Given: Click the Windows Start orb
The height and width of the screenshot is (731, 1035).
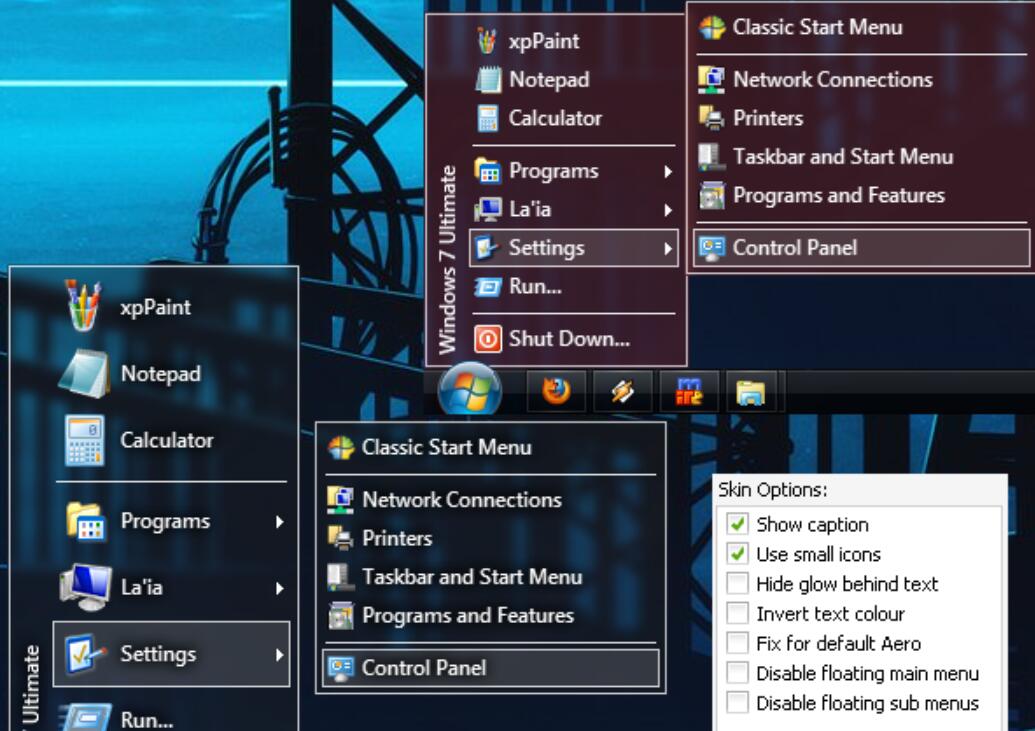Looking at the screenshot, I should (x=470, y=390).
